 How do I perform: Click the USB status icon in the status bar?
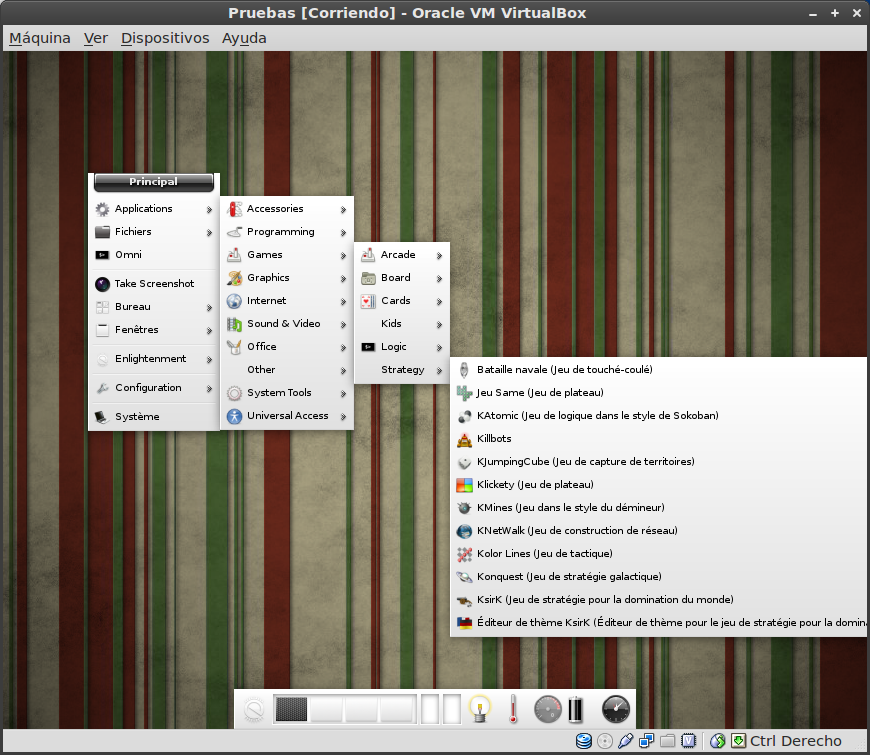(625, 741)
